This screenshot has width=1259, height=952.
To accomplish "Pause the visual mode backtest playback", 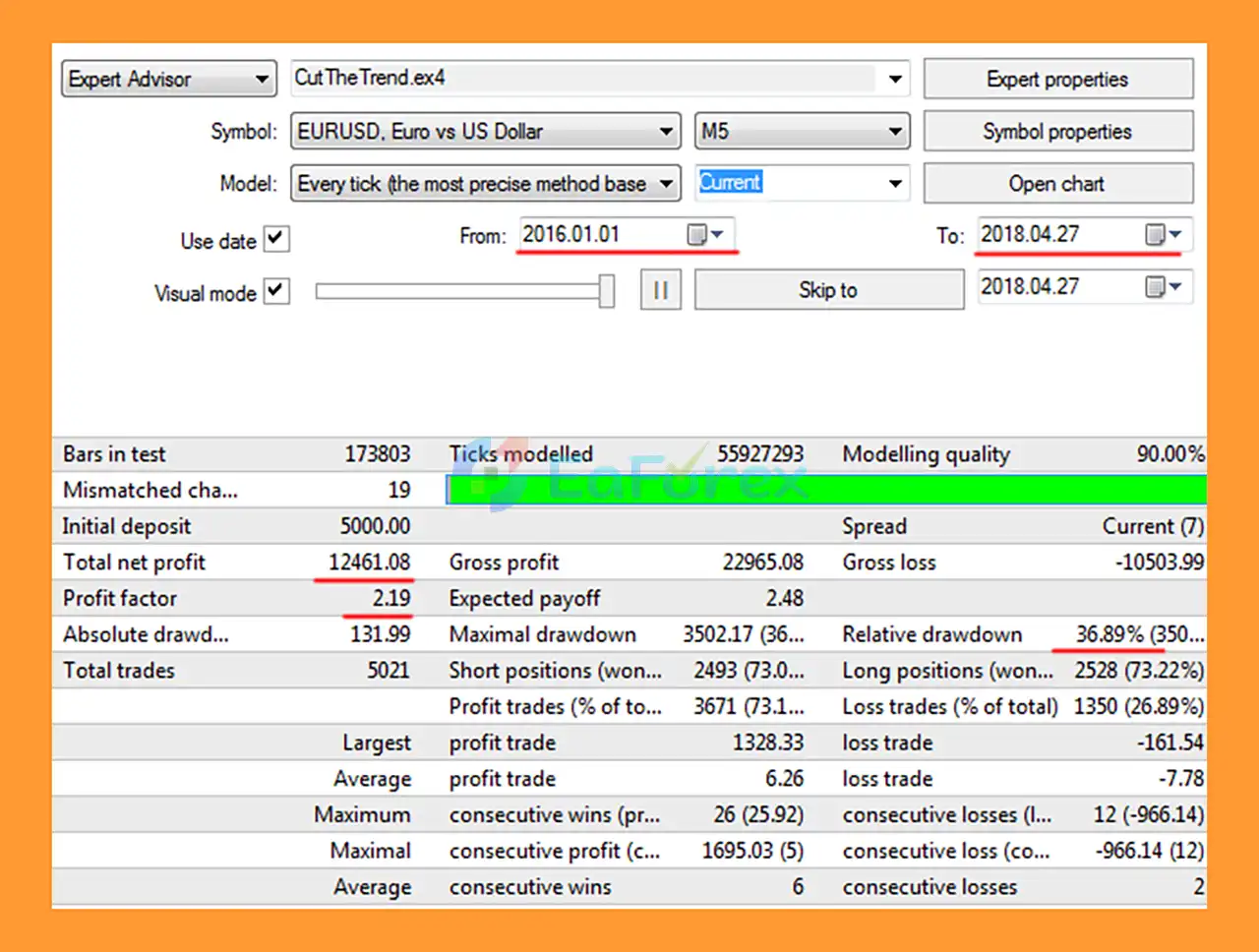I will 660,289.
